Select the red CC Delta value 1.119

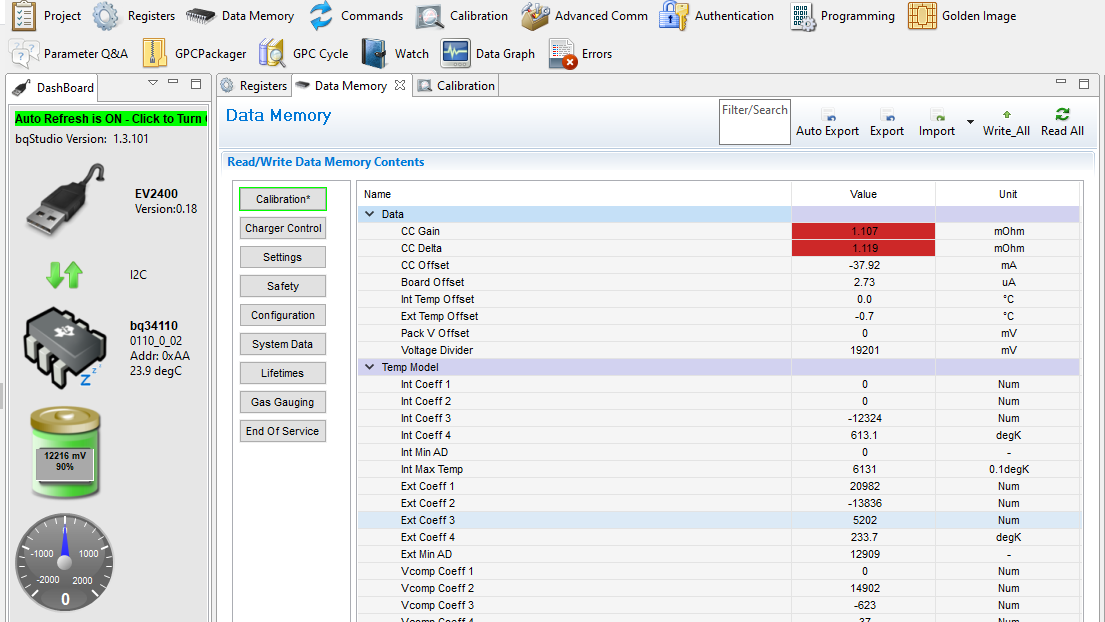(863, 248)
